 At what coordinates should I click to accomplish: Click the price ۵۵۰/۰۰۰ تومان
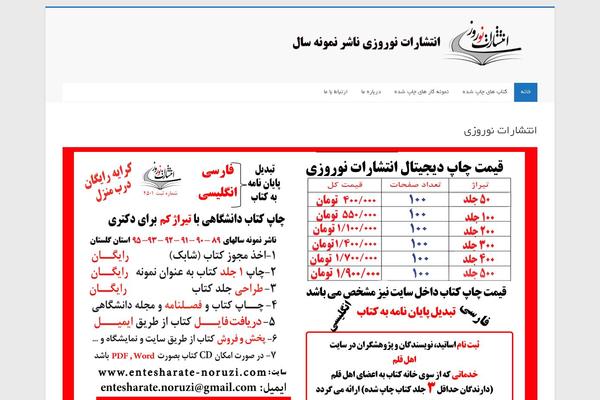pos(346,215)
